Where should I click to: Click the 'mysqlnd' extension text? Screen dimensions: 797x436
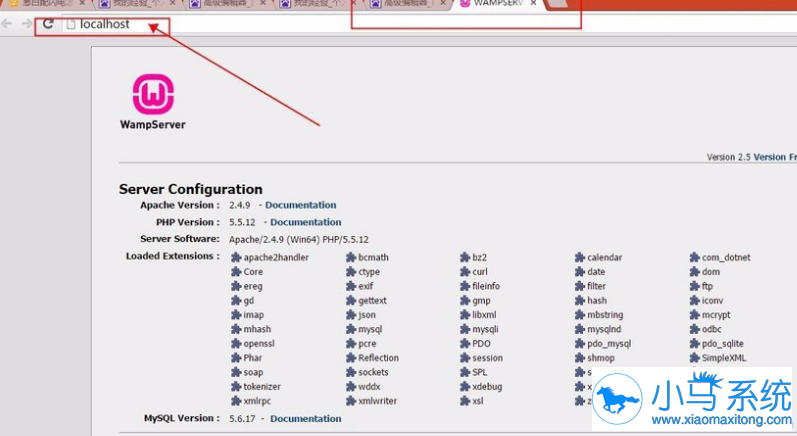[x=604, y=329]
